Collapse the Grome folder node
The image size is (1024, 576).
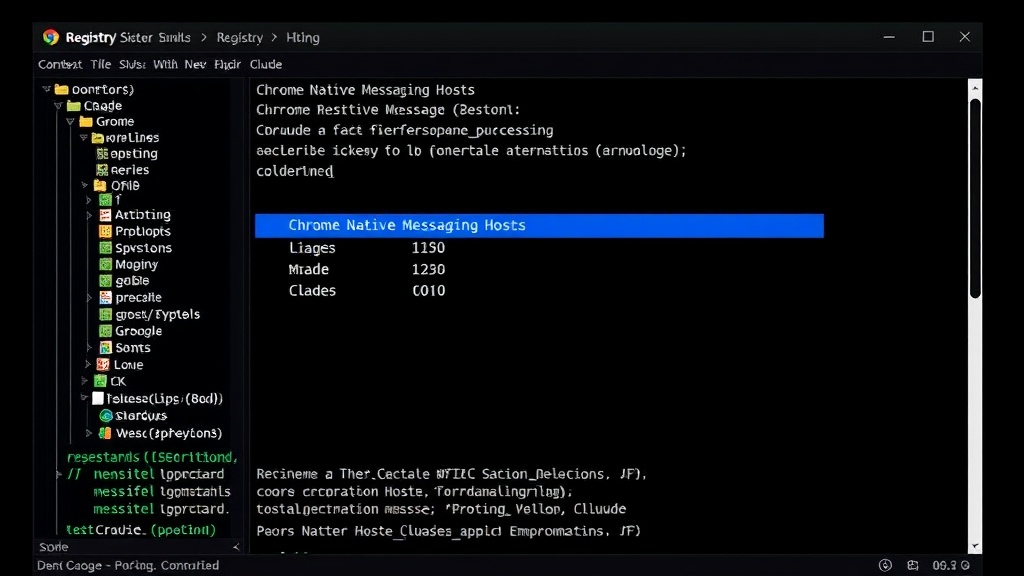(x=70, y=121)
